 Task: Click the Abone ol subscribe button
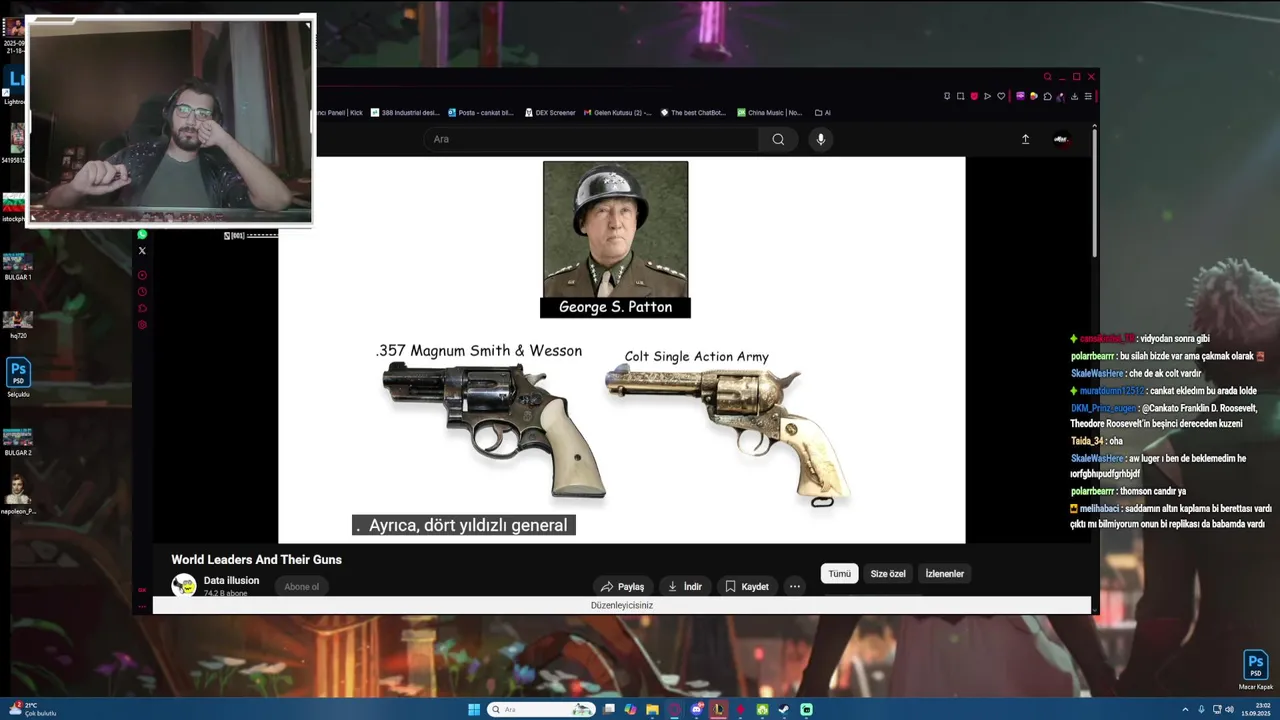pyautogui.click(x=301, y=586)
